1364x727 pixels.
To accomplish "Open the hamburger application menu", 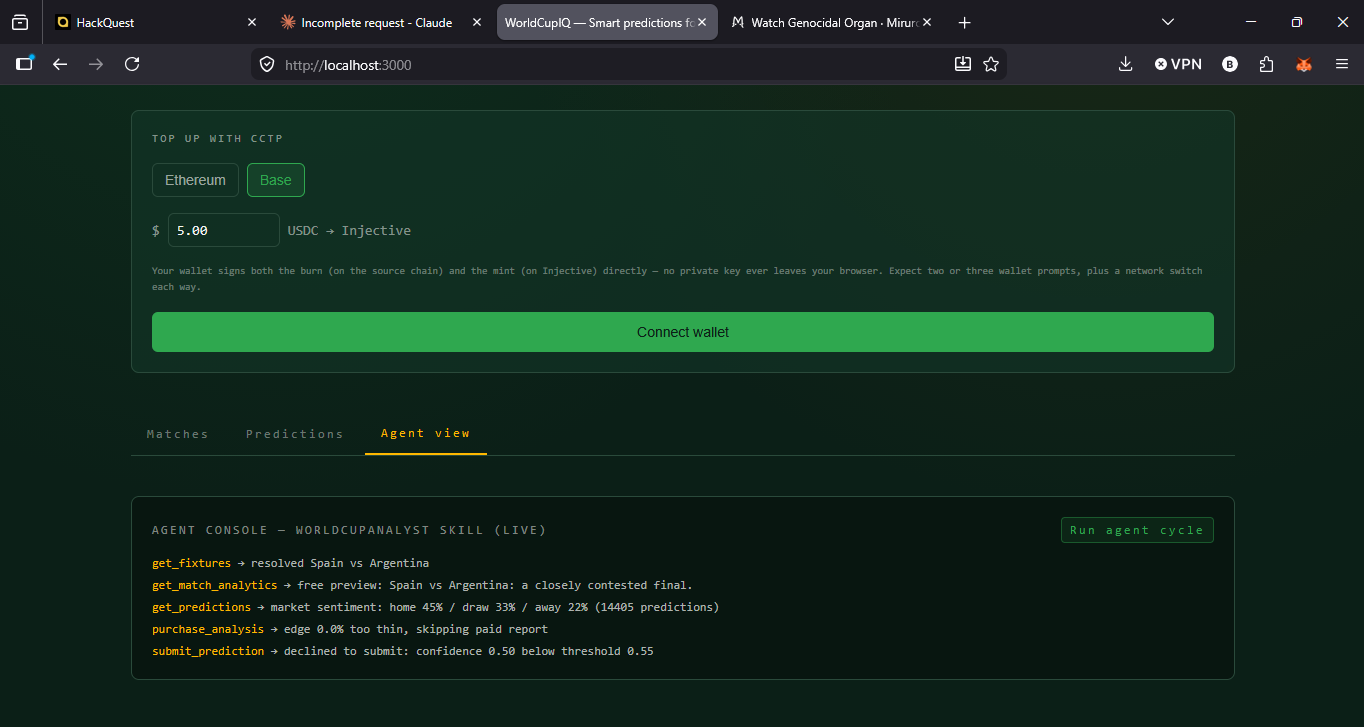I will [1342, 64].
